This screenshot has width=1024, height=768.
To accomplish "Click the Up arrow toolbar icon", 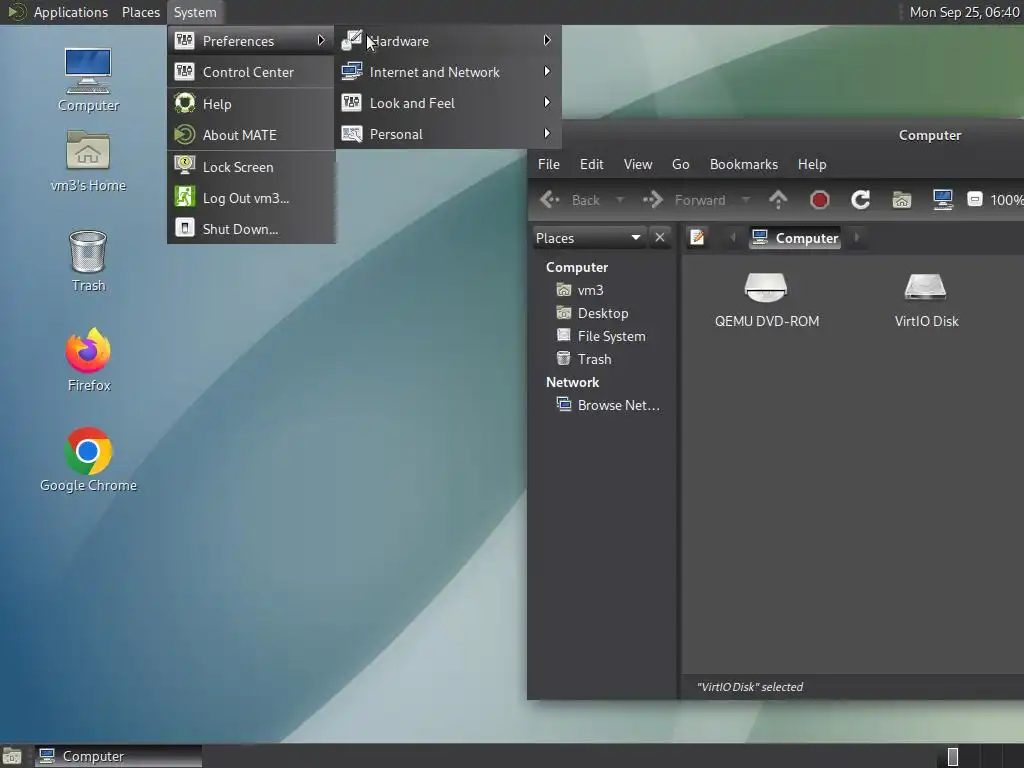I will (778, 200).
